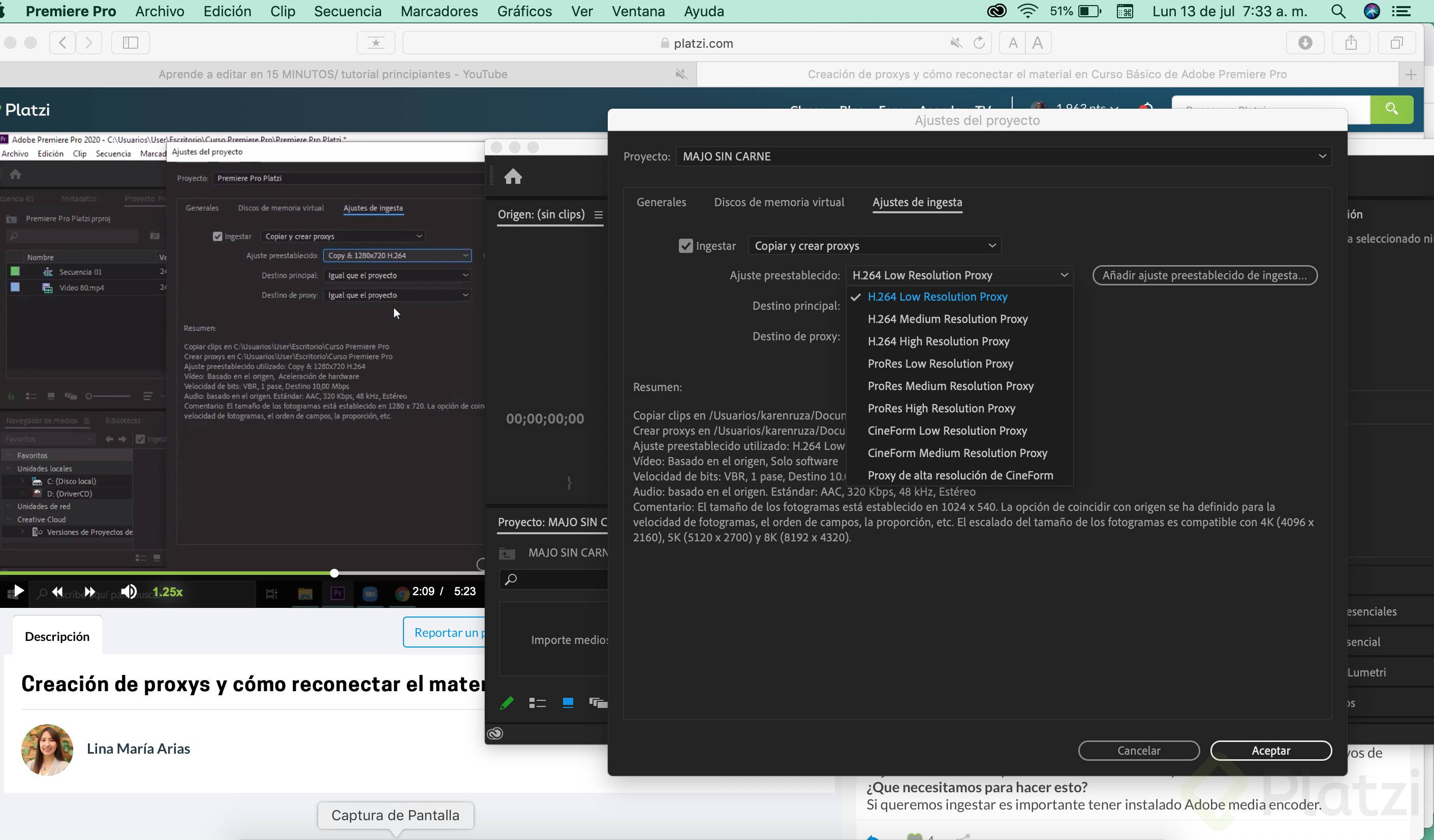
Task: Open the Ventana menu
Action: coord(638,11)
